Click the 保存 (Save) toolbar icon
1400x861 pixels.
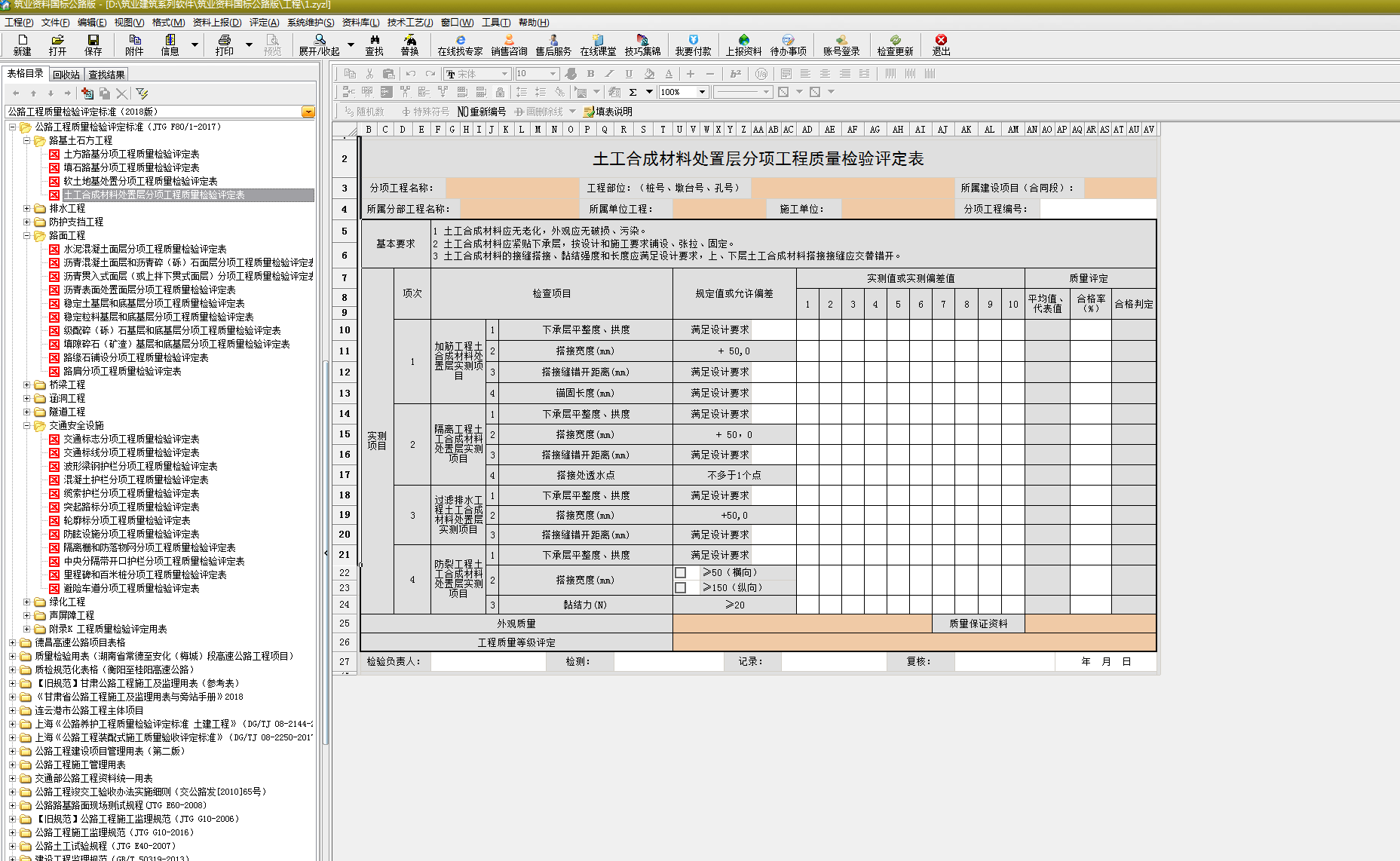pyautogui.click(x=93, y=44)
